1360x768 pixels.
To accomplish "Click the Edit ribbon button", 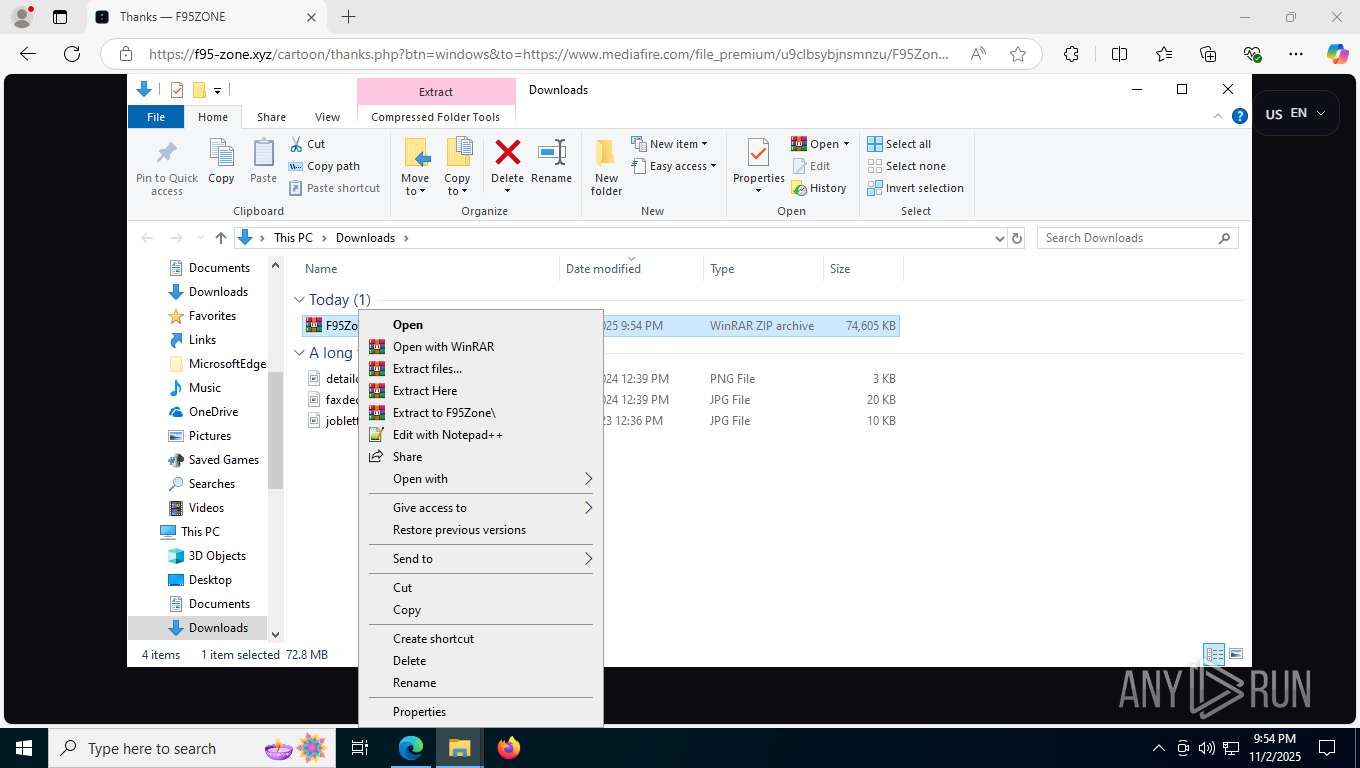I will tap(811, 166).
